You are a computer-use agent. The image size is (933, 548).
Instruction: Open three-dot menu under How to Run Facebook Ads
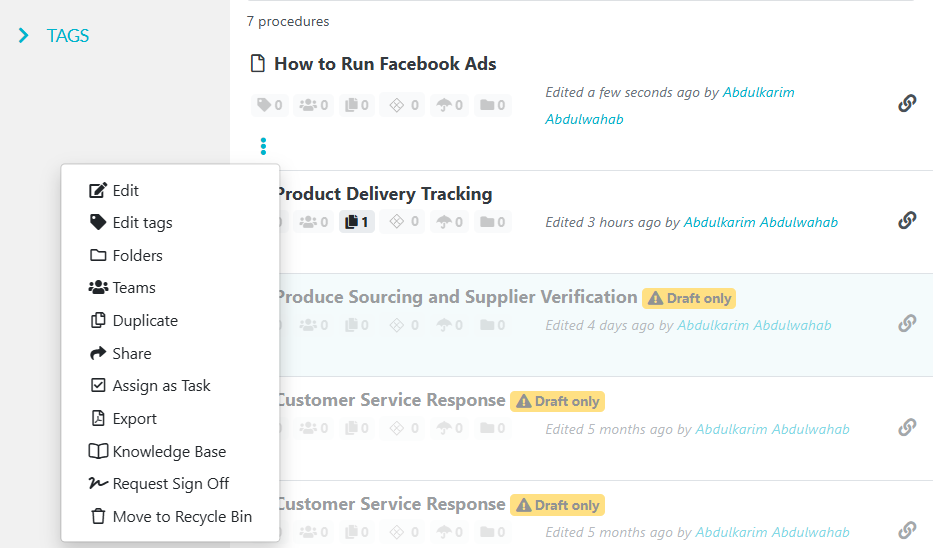pos(263,146)
